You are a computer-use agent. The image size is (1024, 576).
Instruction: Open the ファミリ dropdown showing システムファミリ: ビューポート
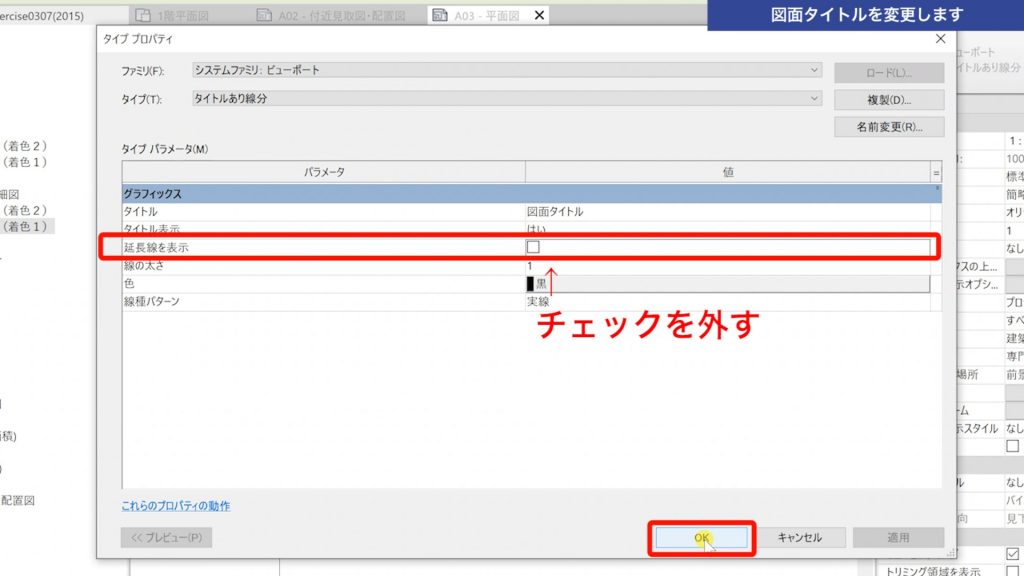pos(814,69)
